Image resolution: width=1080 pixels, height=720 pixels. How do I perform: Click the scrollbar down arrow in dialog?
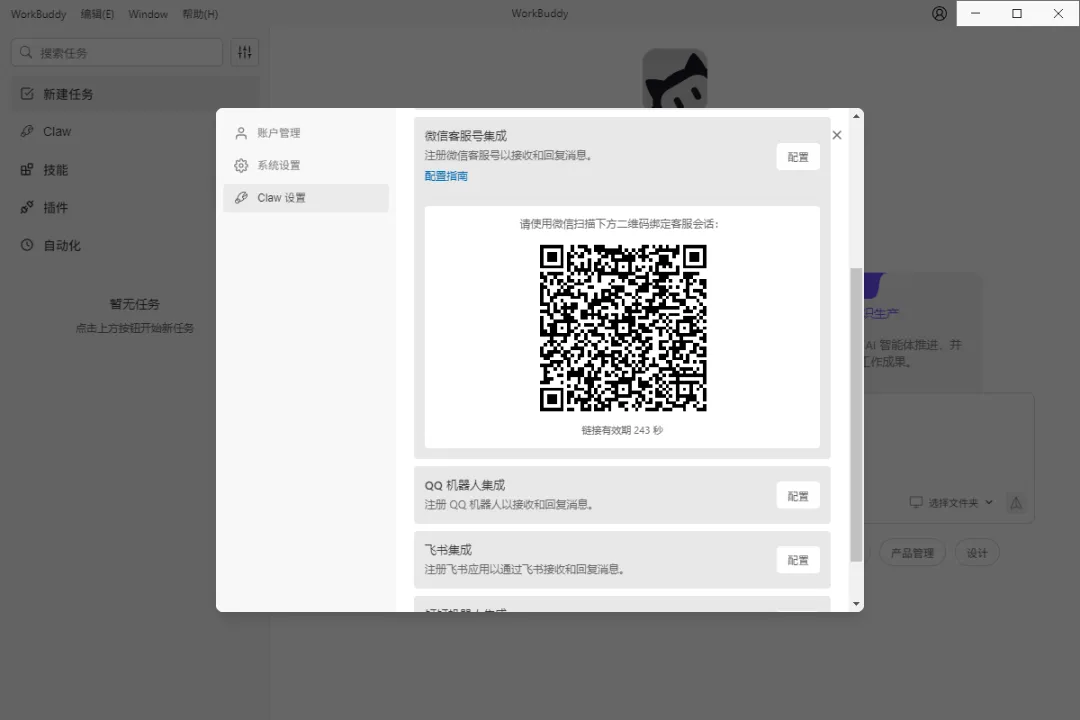point(856,604)
